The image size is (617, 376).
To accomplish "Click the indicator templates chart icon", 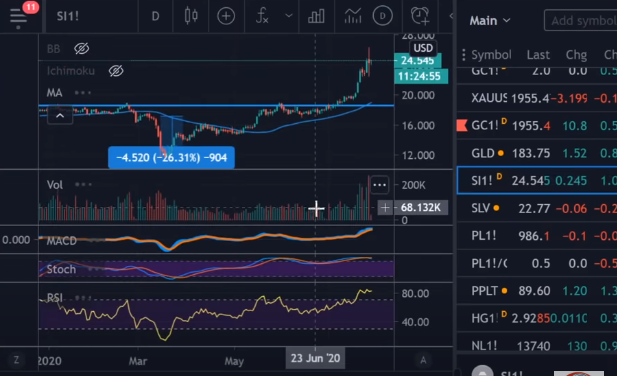I will (353, 16).
